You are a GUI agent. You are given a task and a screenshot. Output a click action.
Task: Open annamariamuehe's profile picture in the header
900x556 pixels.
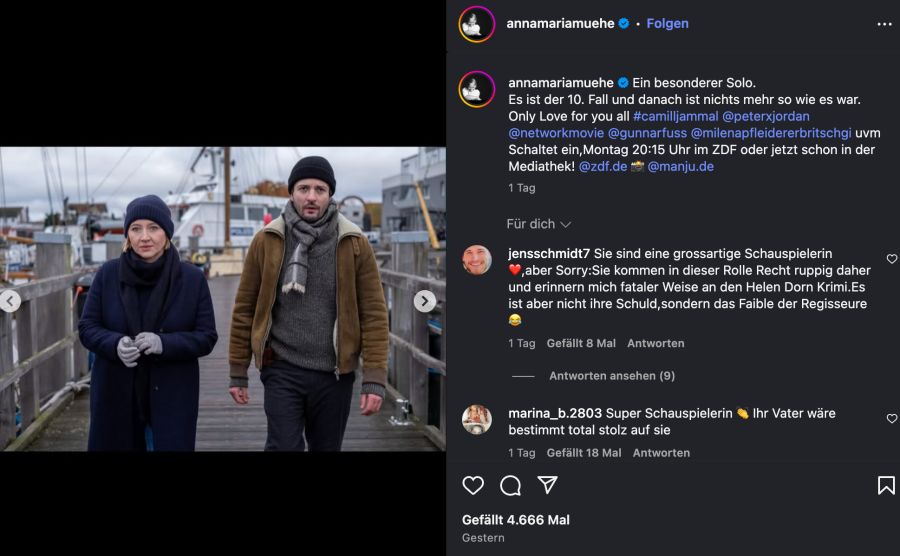477,24
